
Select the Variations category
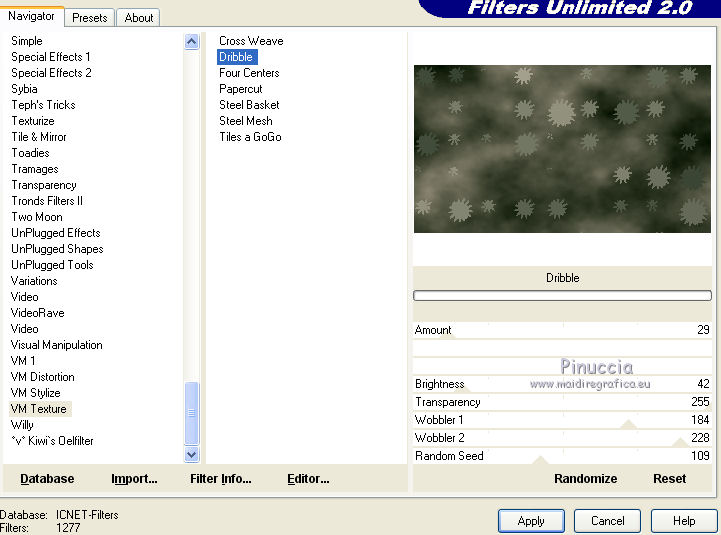point(34,281)
